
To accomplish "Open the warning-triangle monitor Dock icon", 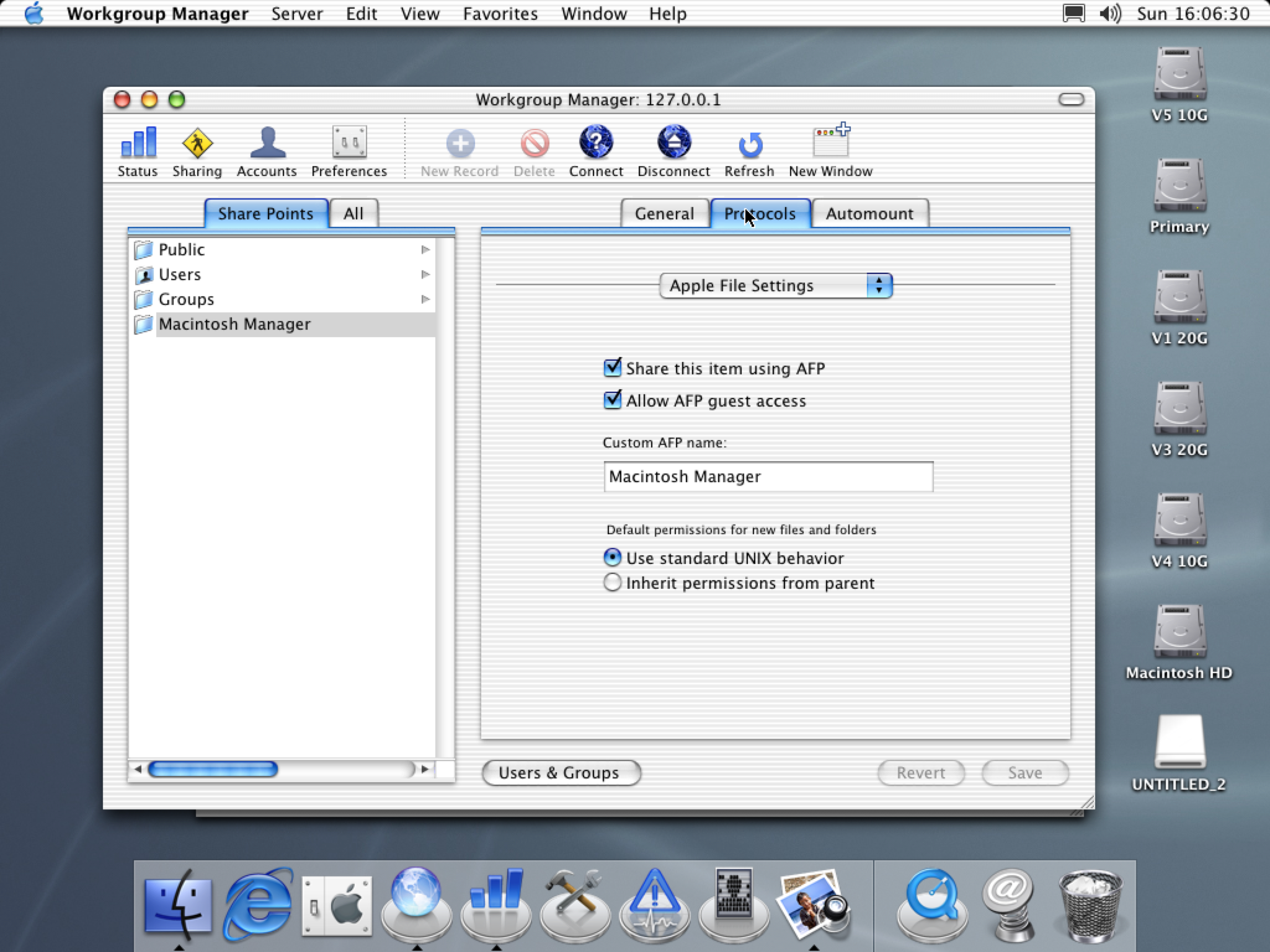I will click(654, 904).
